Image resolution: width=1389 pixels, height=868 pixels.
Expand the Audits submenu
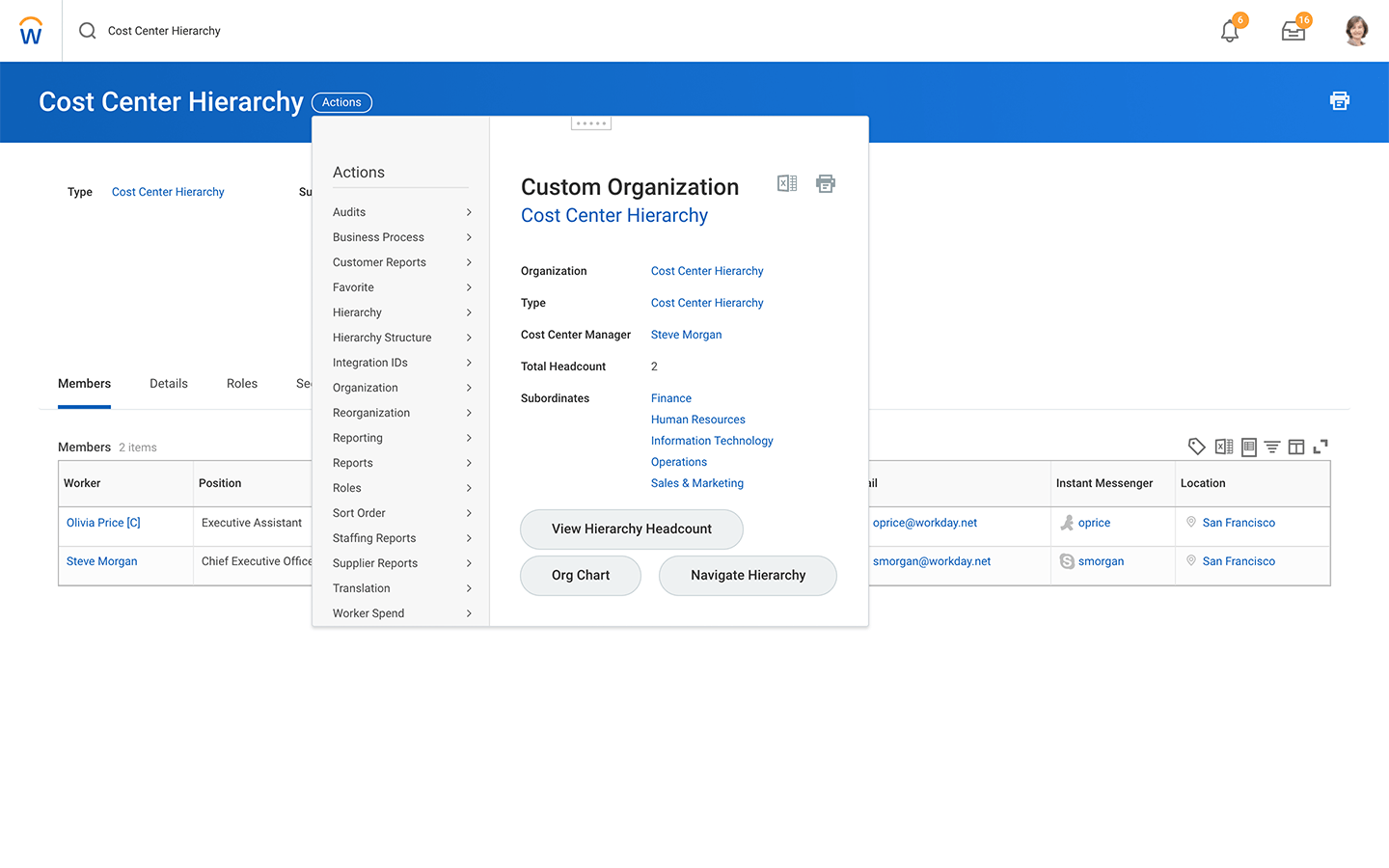tap(469, 212)
